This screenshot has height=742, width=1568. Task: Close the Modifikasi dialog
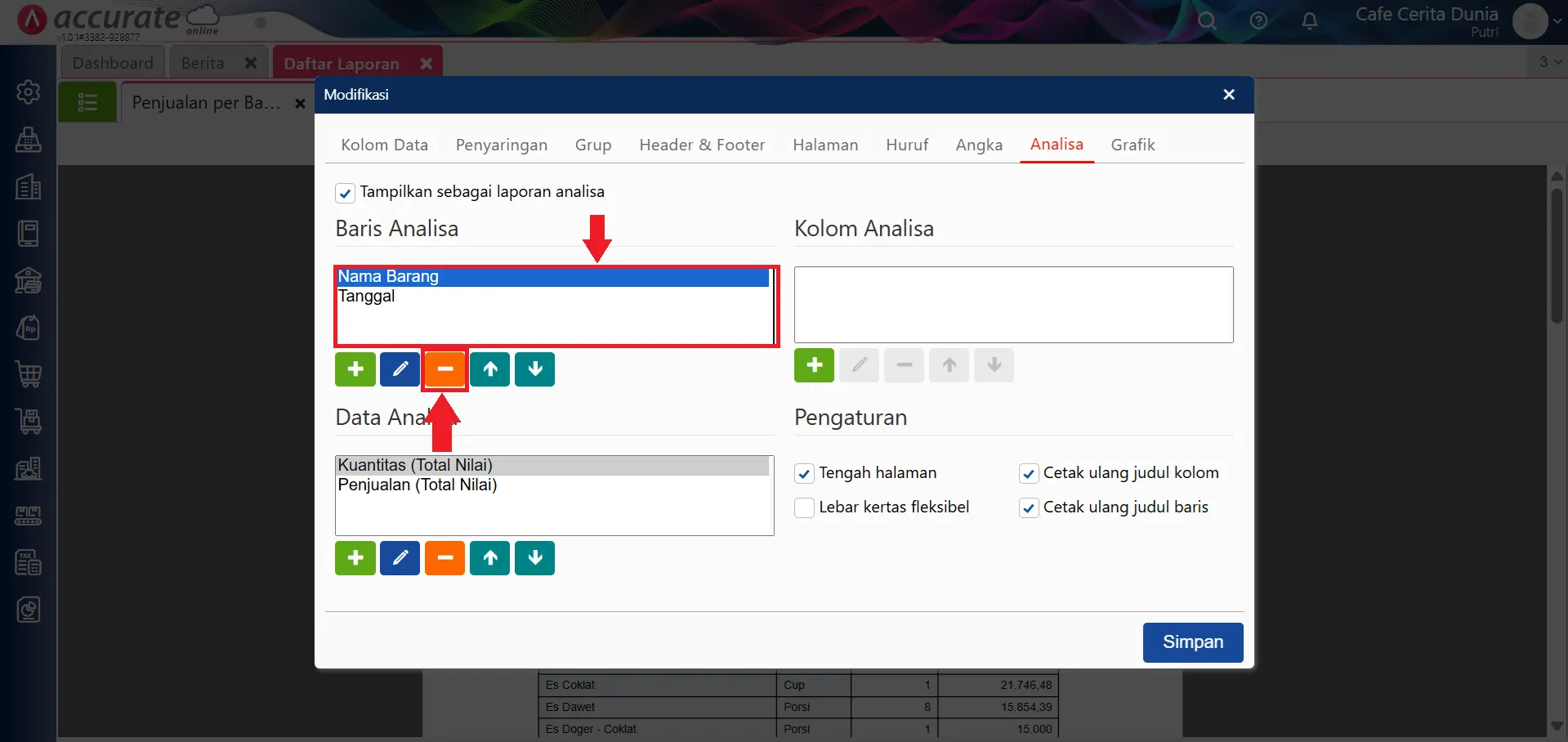pyautogui.click(x=1228, y=95)
